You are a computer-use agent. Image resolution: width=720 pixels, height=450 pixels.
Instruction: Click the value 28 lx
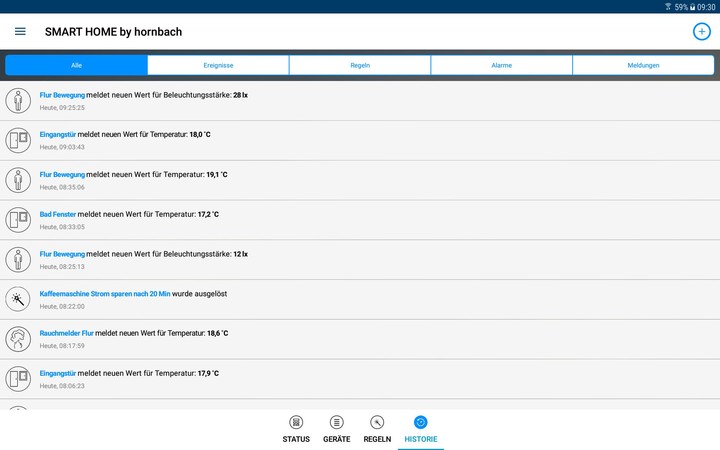[240, 95]
